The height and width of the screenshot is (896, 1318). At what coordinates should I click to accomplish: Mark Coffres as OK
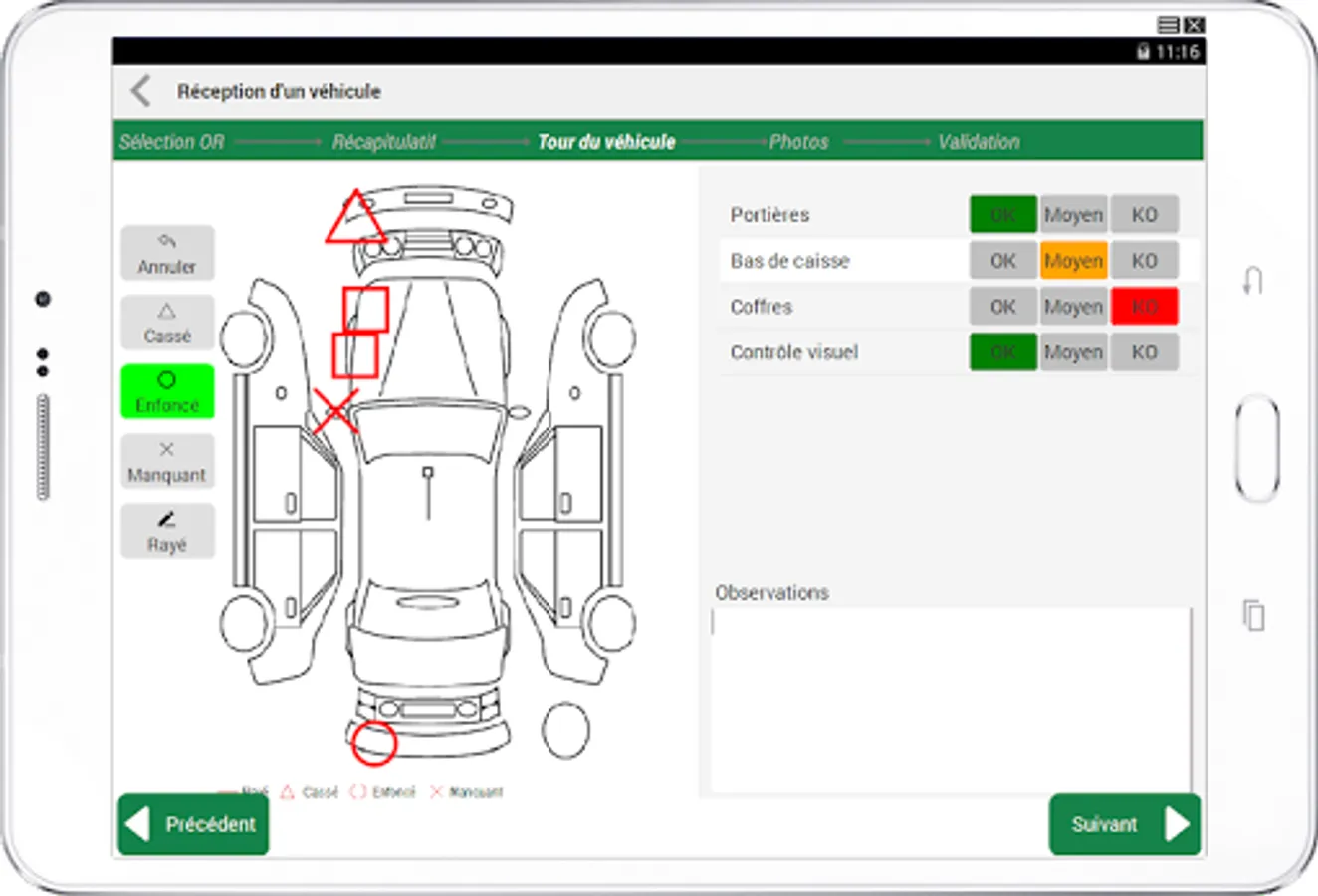1002,306
